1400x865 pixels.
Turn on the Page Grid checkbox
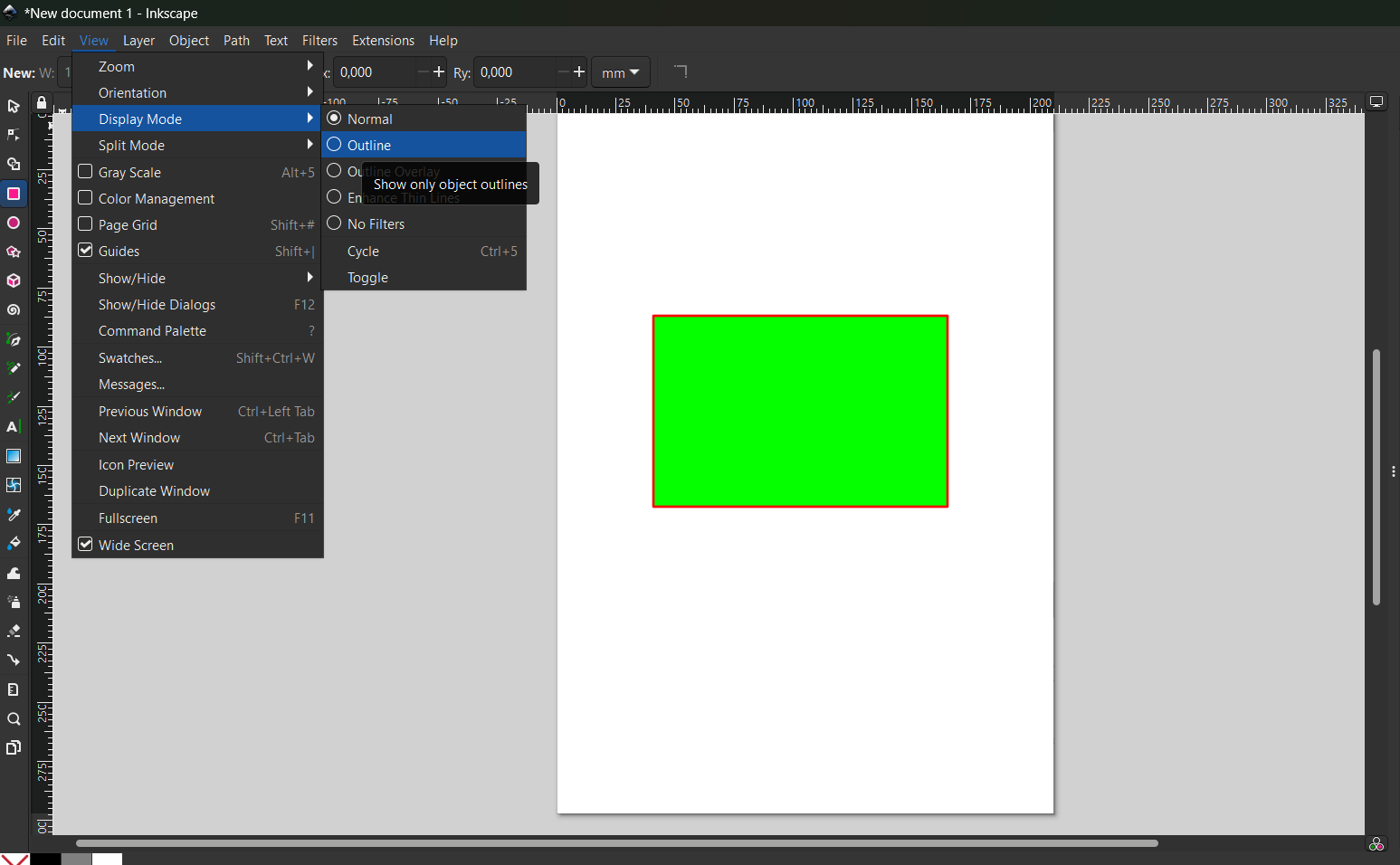click(85, 224)
